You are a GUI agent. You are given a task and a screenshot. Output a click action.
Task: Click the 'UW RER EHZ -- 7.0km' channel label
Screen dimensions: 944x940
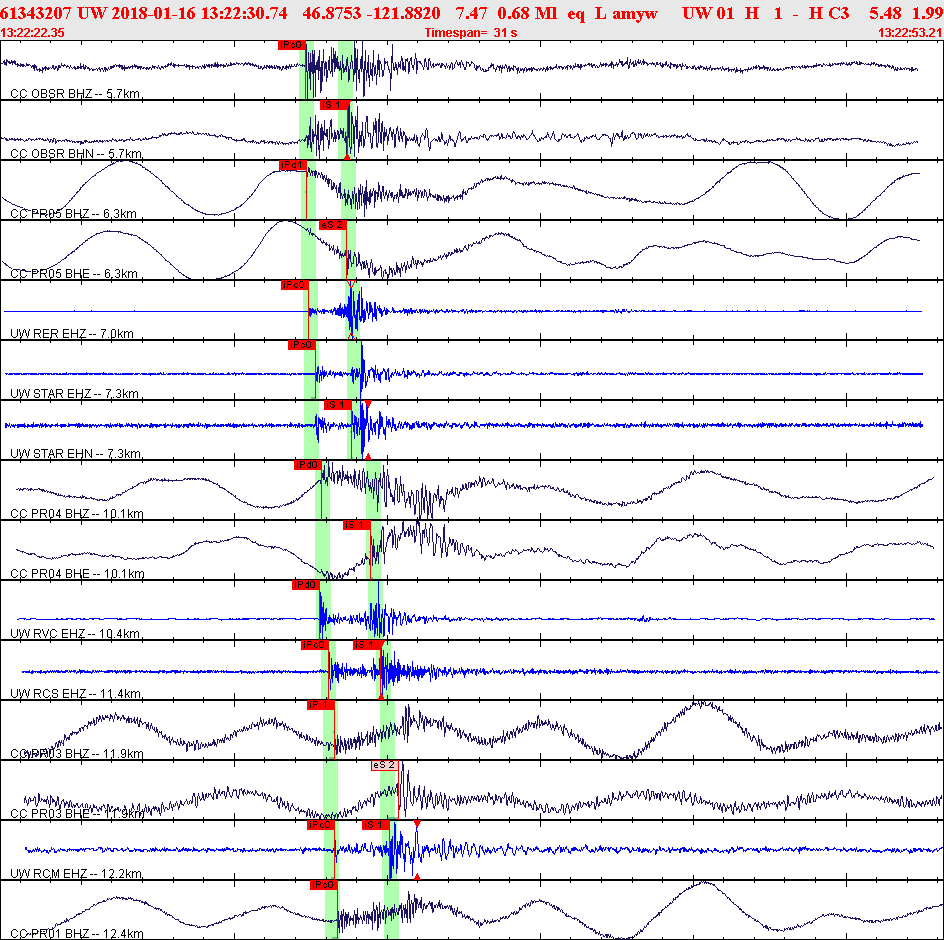click(x=72, y=334)
